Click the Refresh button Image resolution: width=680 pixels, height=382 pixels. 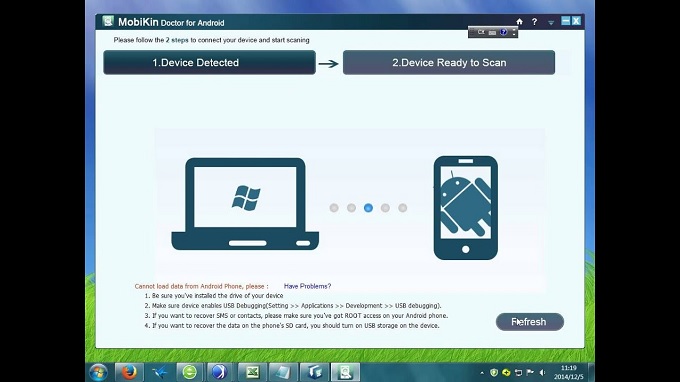click(530, 322)
